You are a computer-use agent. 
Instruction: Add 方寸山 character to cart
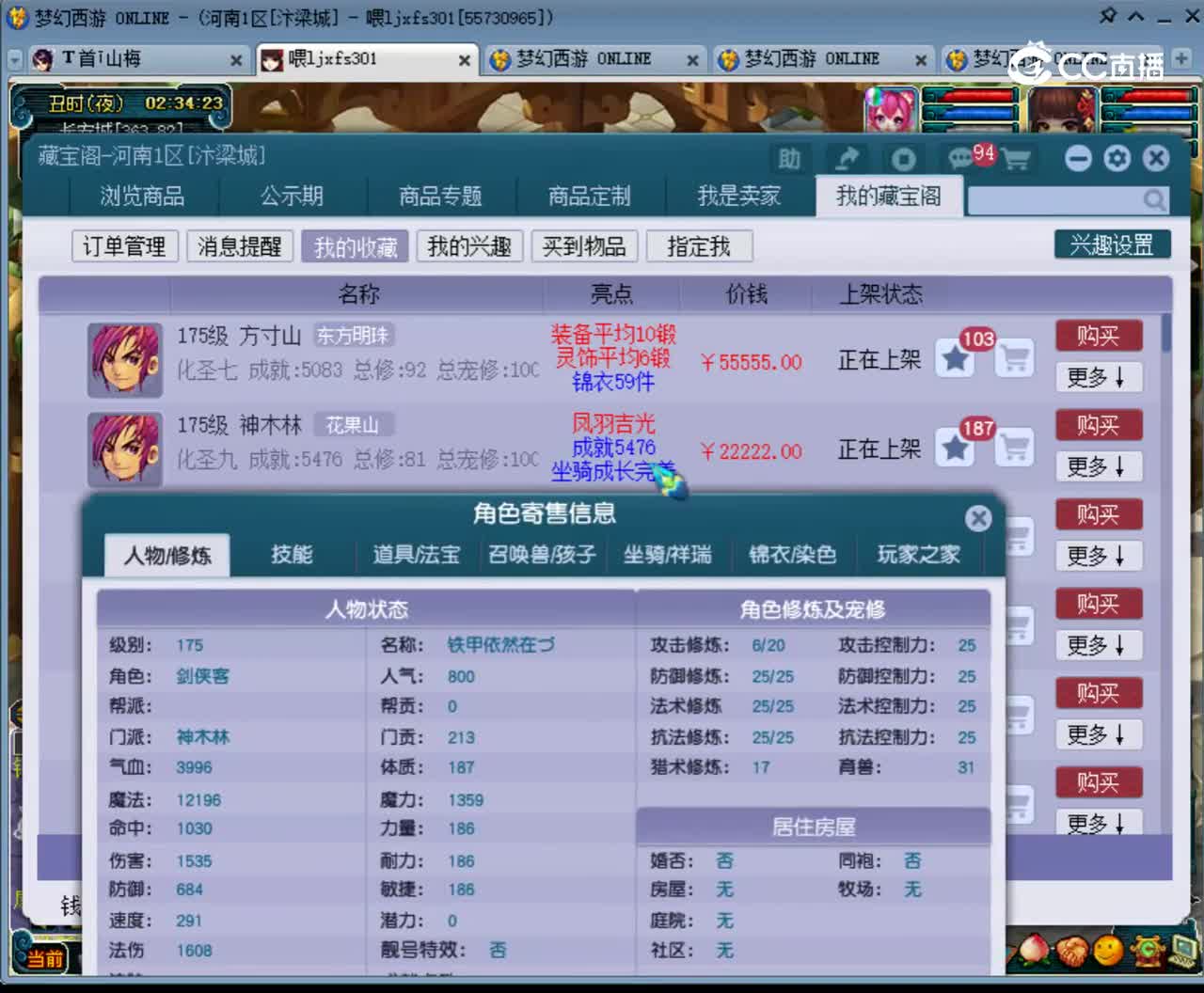click(1014, 359)
